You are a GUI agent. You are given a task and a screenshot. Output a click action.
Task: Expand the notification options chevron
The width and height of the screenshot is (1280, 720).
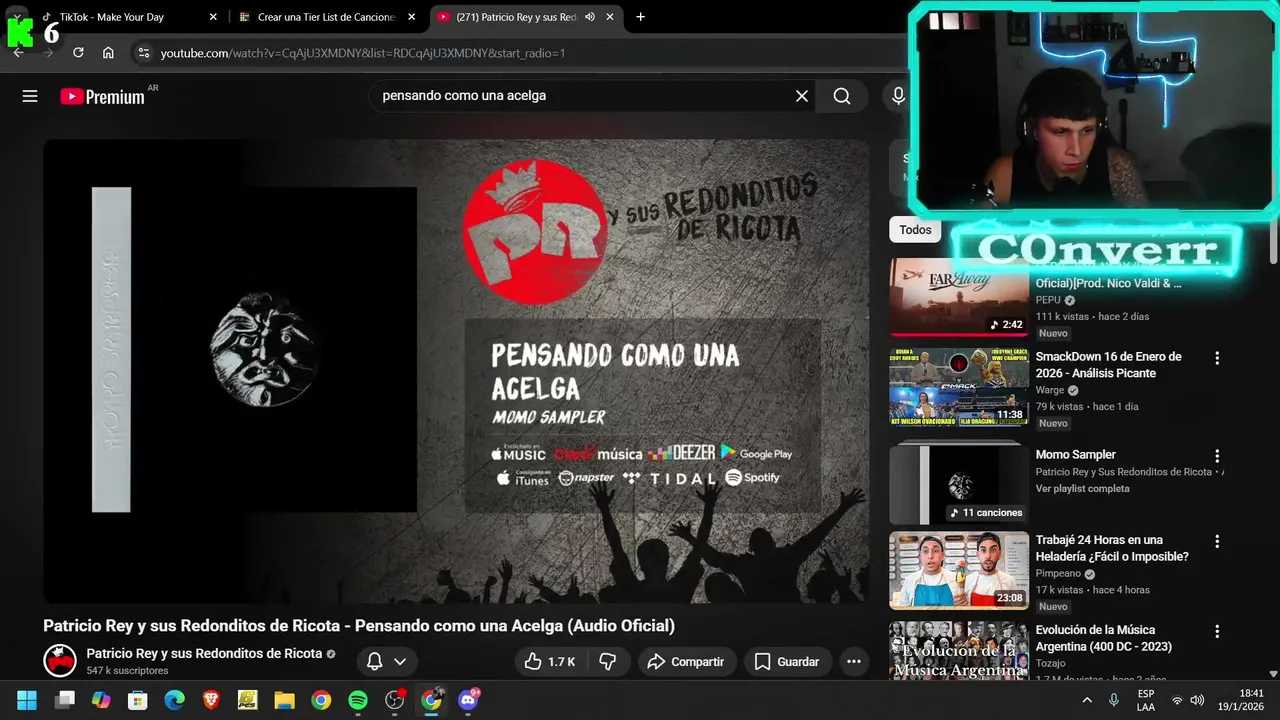point(400,661)
